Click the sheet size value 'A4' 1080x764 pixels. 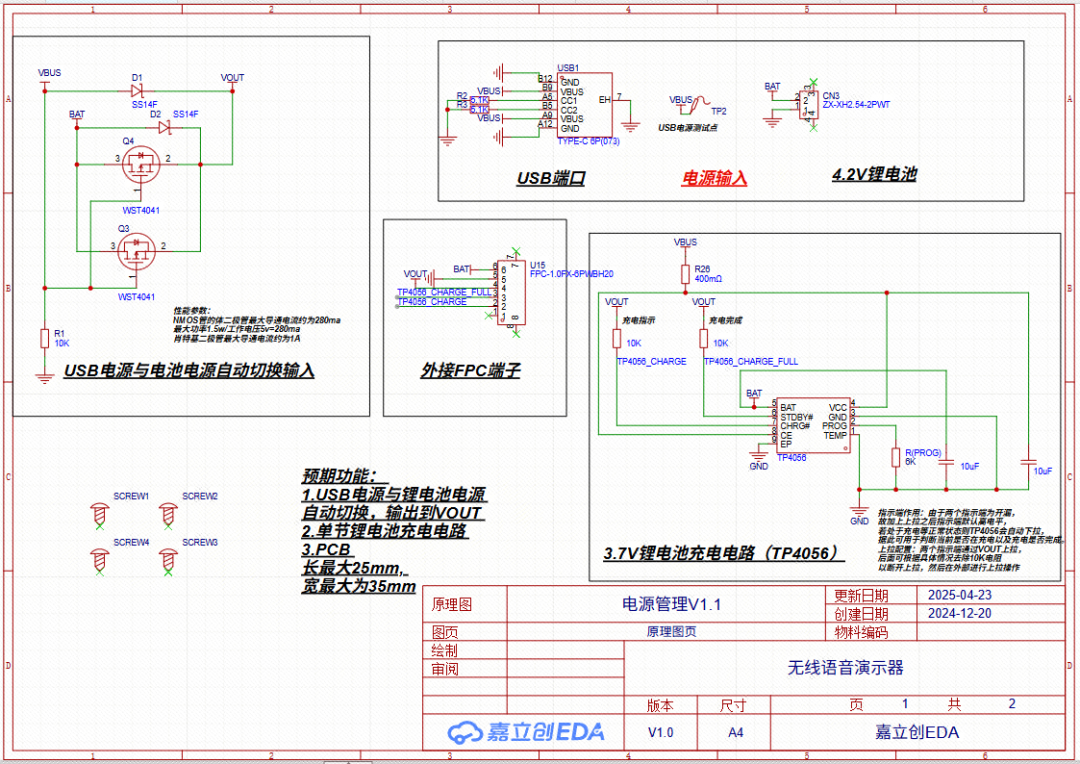point(736,732)
